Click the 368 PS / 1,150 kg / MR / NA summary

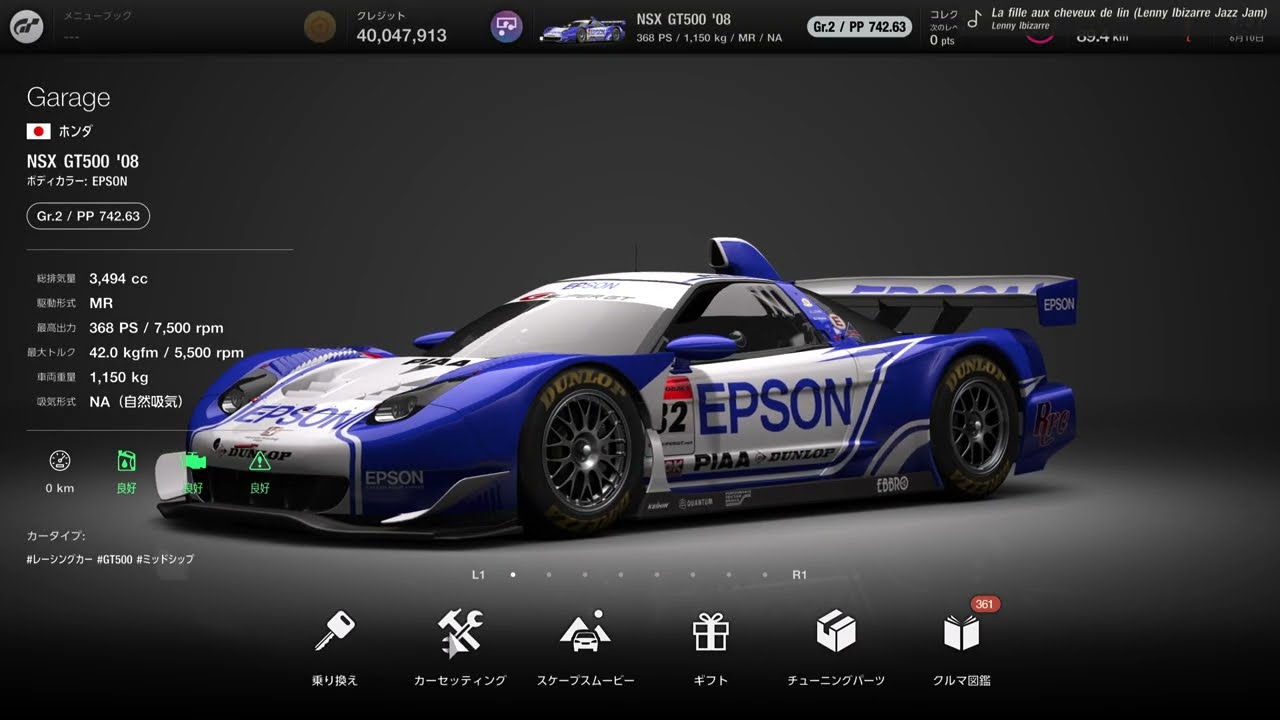pos(709,38)
